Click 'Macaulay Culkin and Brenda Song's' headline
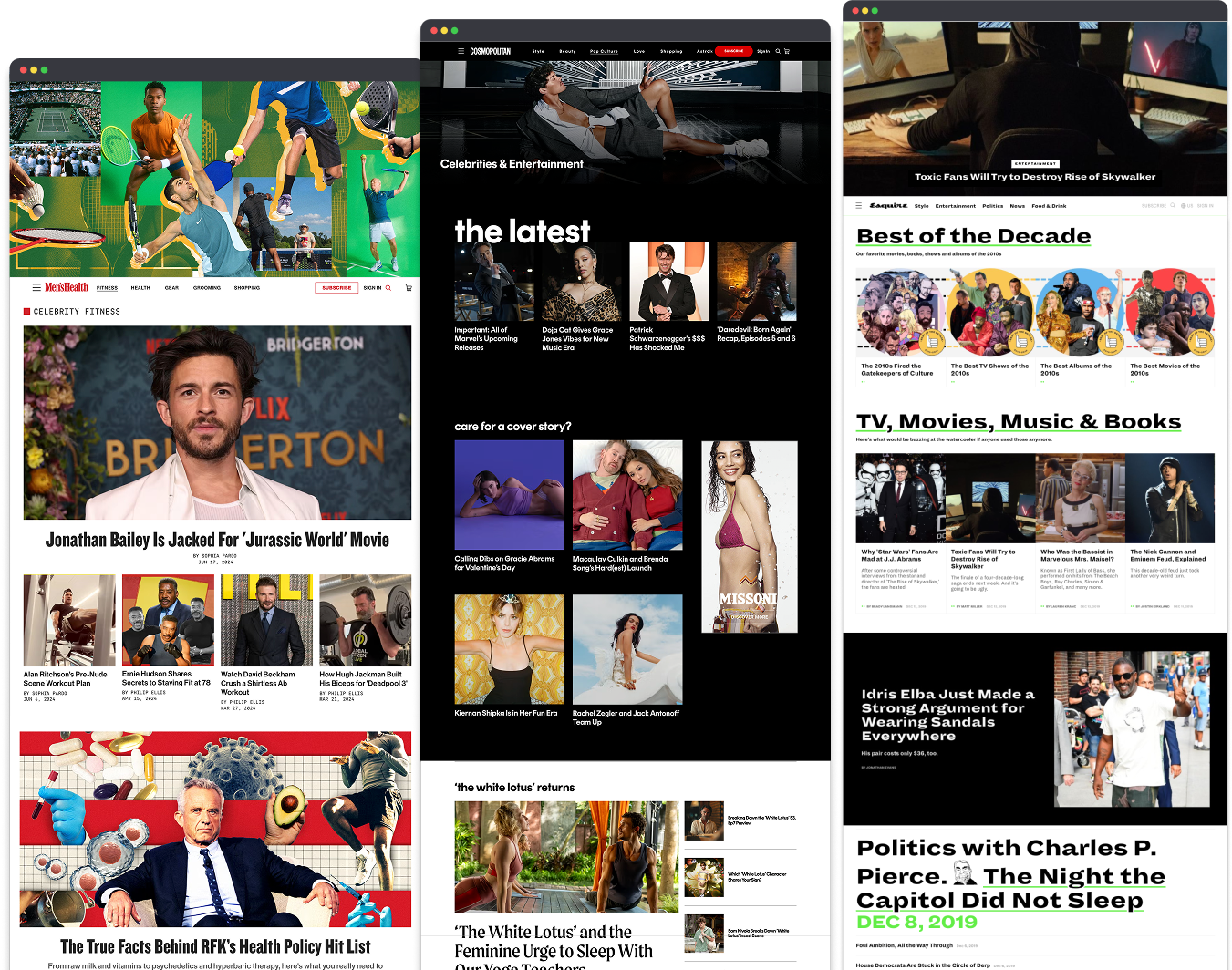The image size is (1232, 970). 620,563
